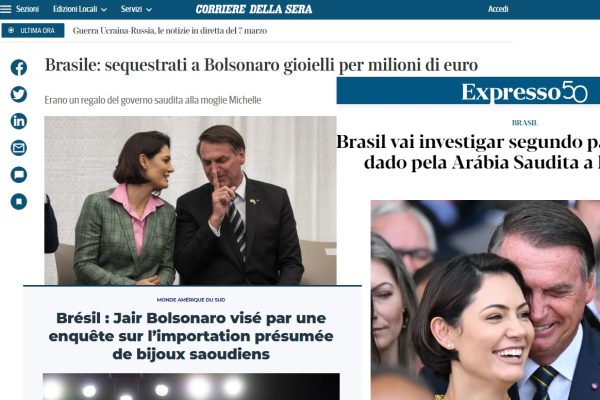Open the Sezioni menu label
The image size is (600, 400).
[x=27, y=9]
